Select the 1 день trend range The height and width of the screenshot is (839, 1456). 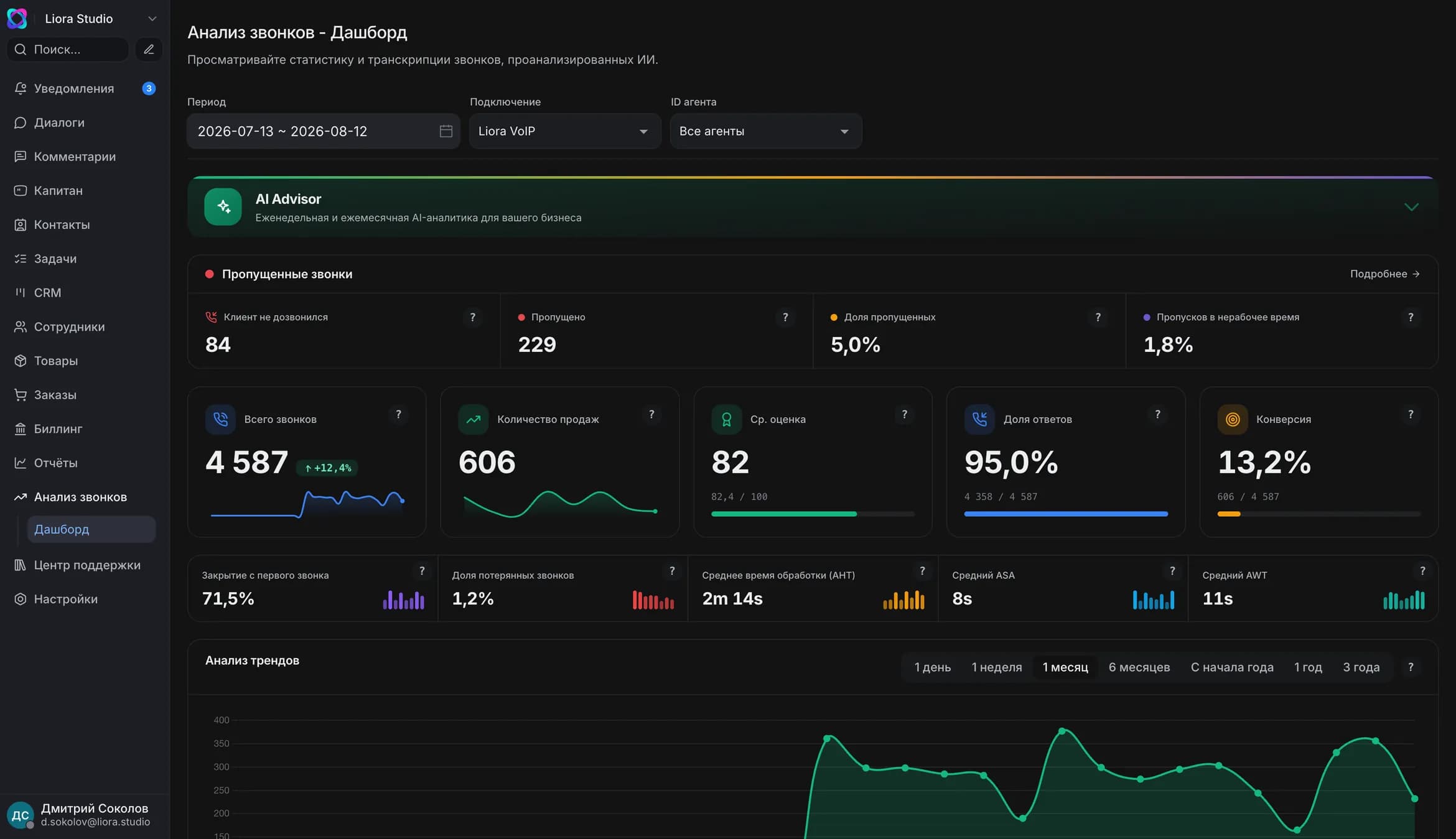[932, 667]
